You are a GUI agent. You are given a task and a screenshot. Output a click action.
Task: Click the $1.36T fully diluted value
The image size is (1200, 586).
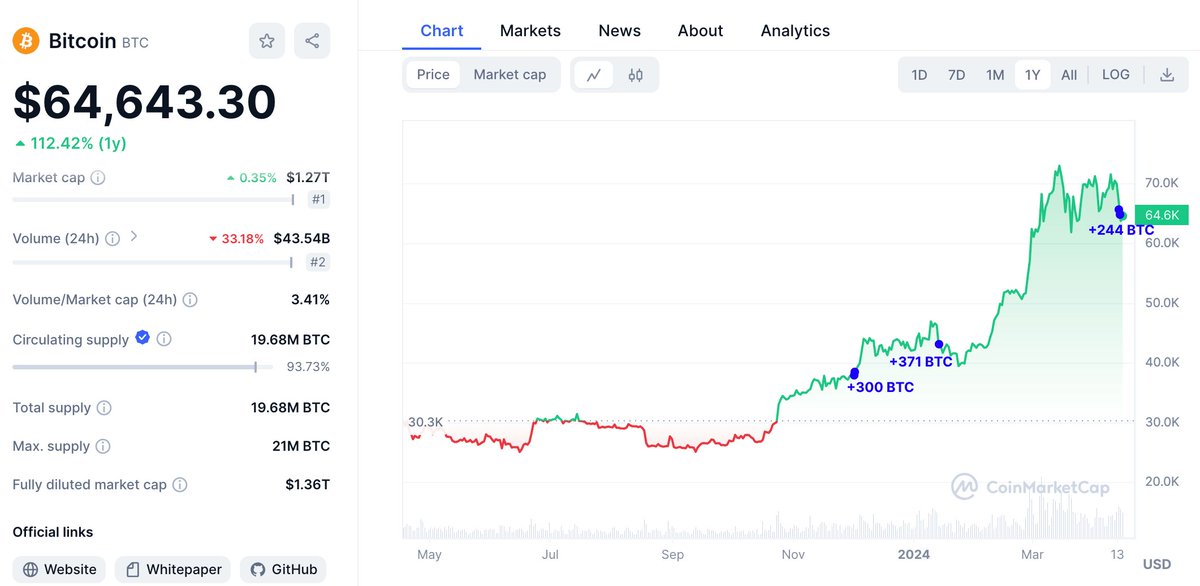click(x=307, y=485)
